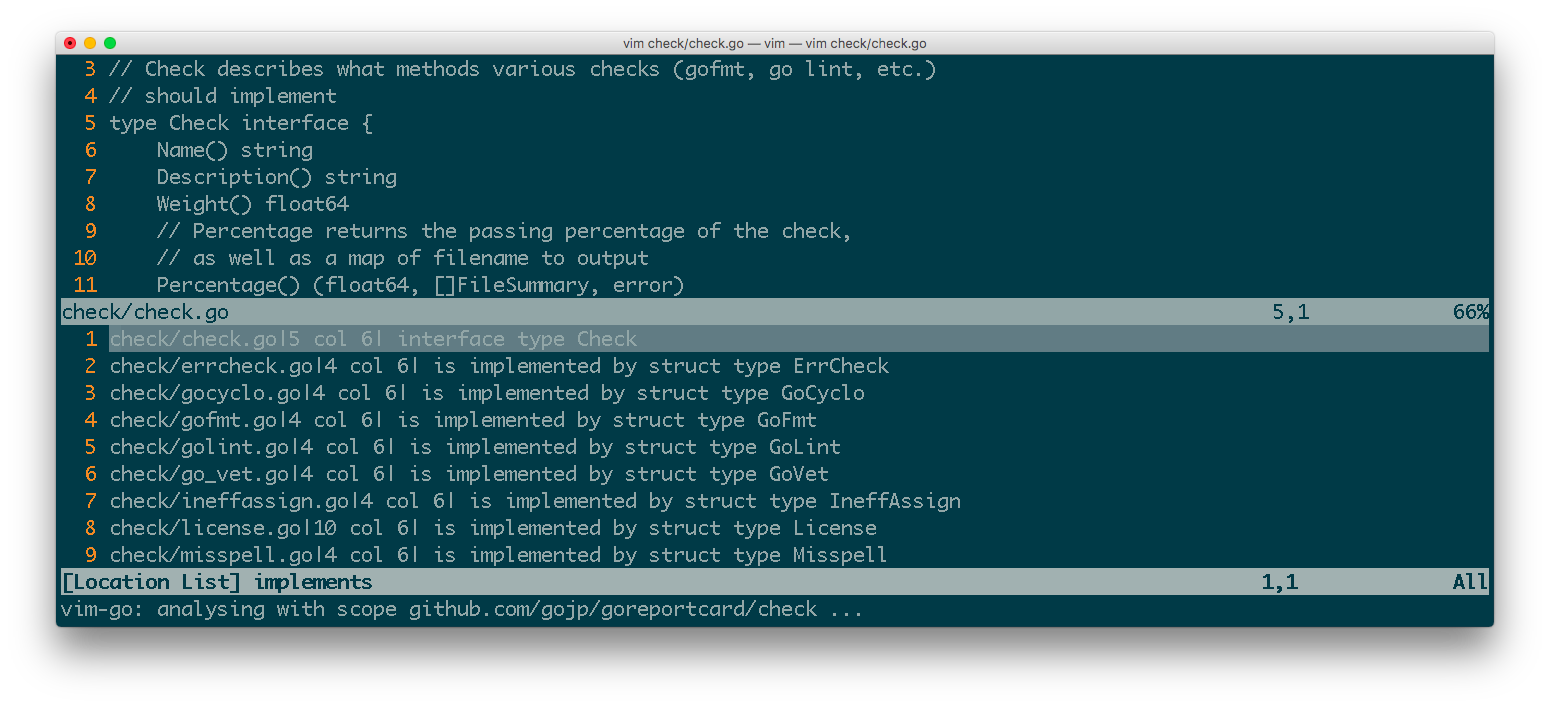The height and width of the screenshot is (707, 1550).
Task: Click the red close window button
Action: (x=70, y=43)
